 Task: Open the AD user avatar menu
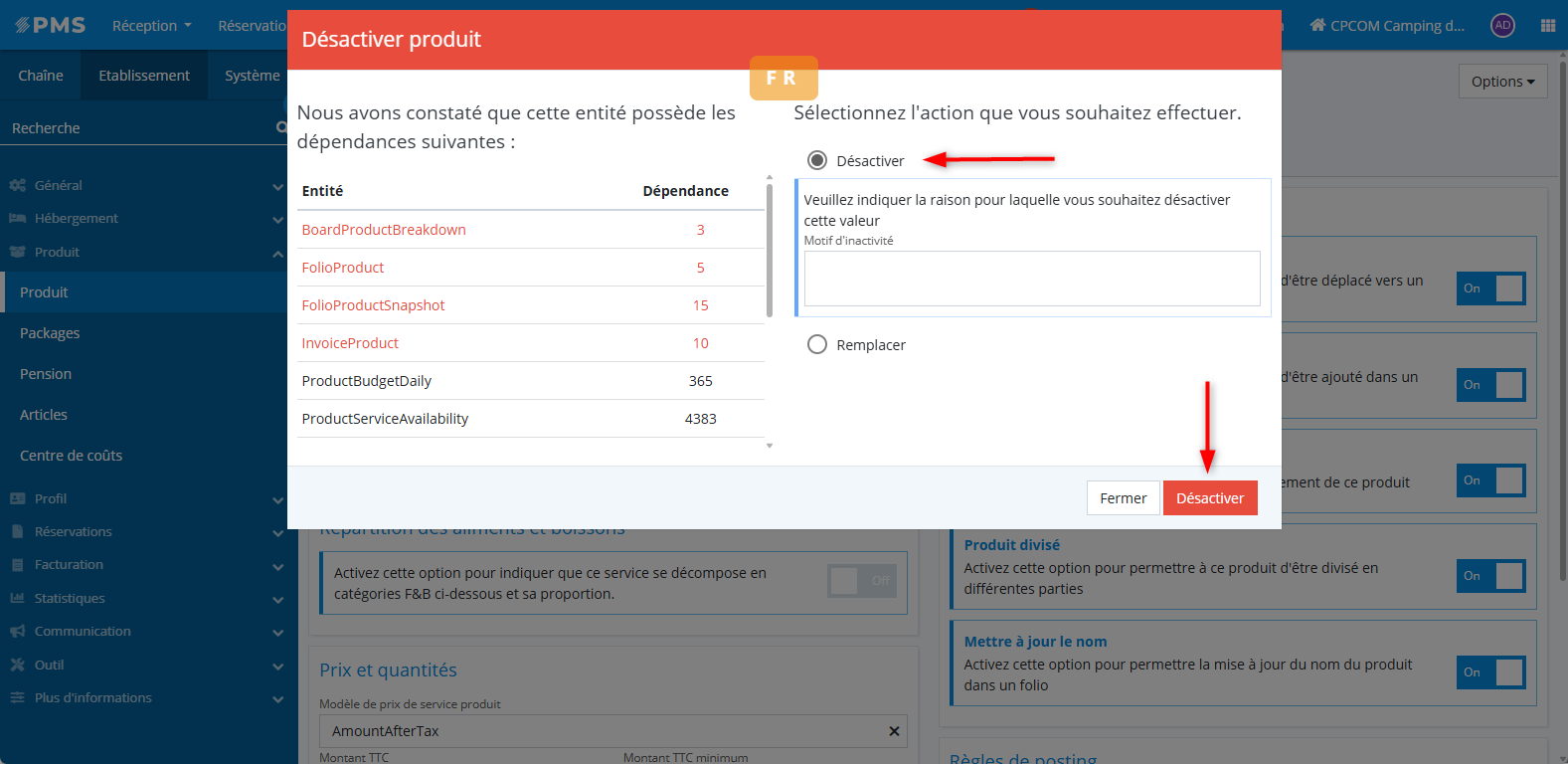click(x=1502, y=26)
